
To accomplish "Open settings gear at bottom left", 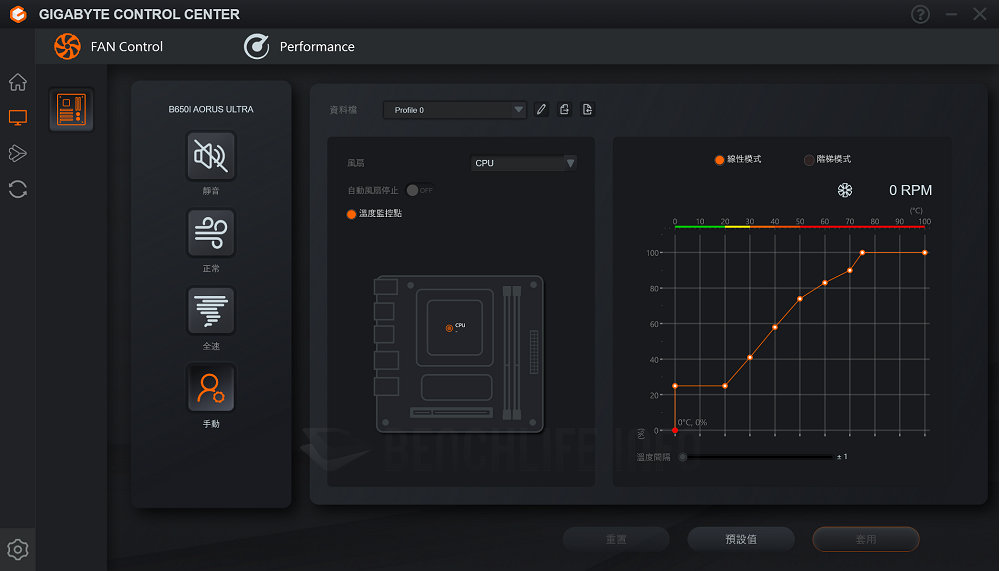I will coord(18,549).
